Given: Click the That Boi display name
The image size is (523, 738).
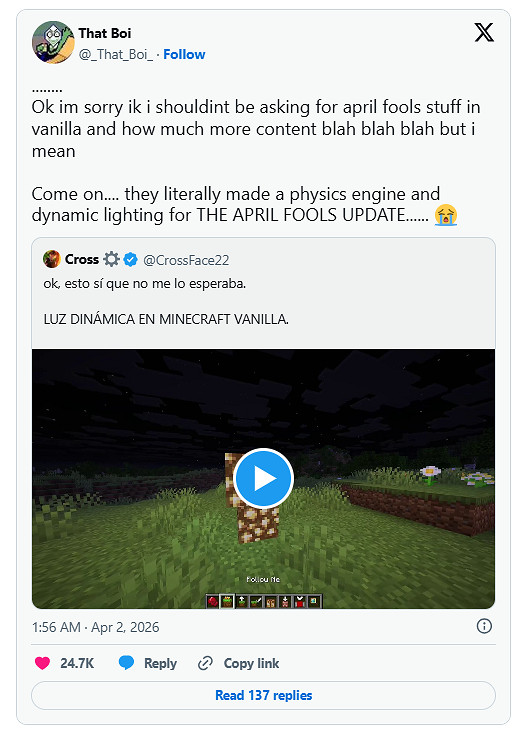Looking at the screenshot, I should coord(105,33).
